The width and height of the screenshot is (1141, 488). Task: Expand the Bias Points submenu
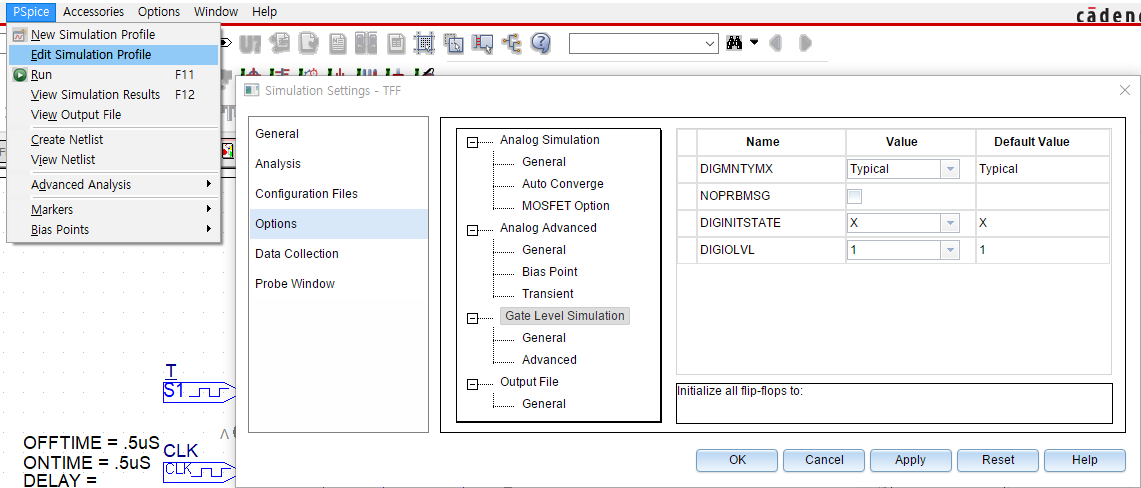tap(113, 230)
